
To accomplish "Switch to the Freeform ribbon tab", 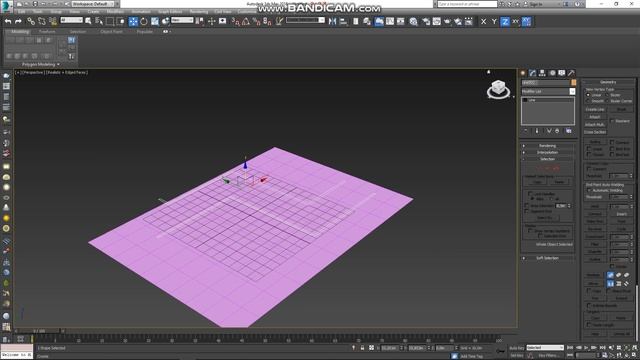I will (x=47, y=31).
